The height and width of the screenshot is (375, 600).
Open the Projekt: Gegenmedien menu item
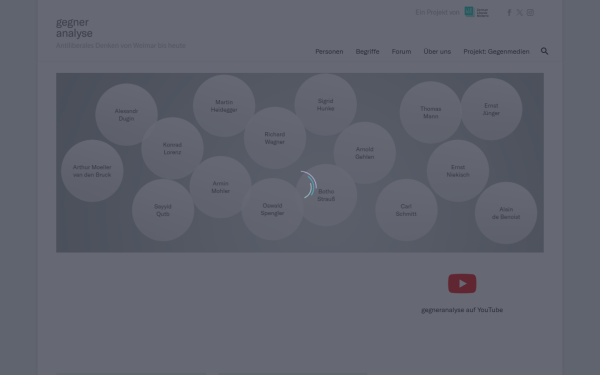coord(496,51)
